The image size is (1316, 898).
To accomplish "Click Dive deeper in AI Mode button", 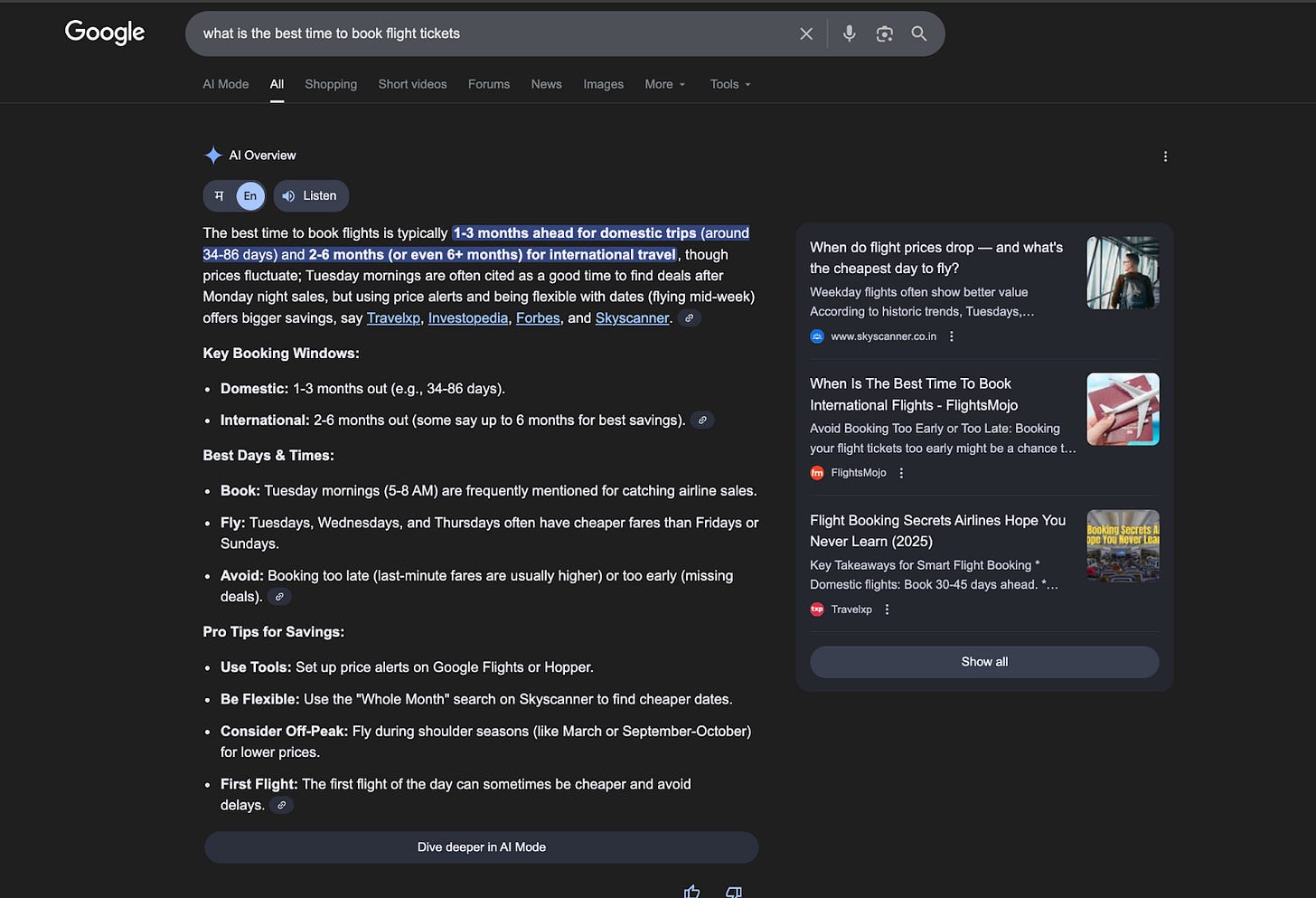I will click(x=482, y=847).
